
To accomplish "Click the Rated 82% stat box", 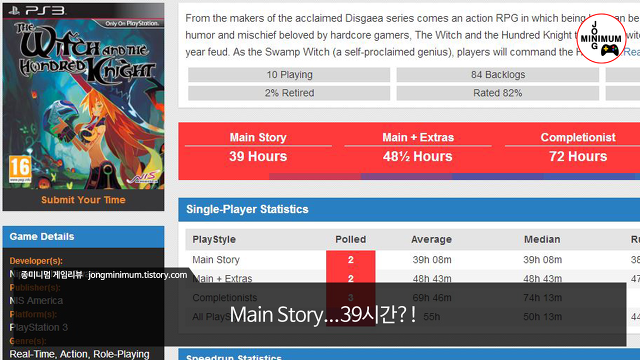I will 498,93.
